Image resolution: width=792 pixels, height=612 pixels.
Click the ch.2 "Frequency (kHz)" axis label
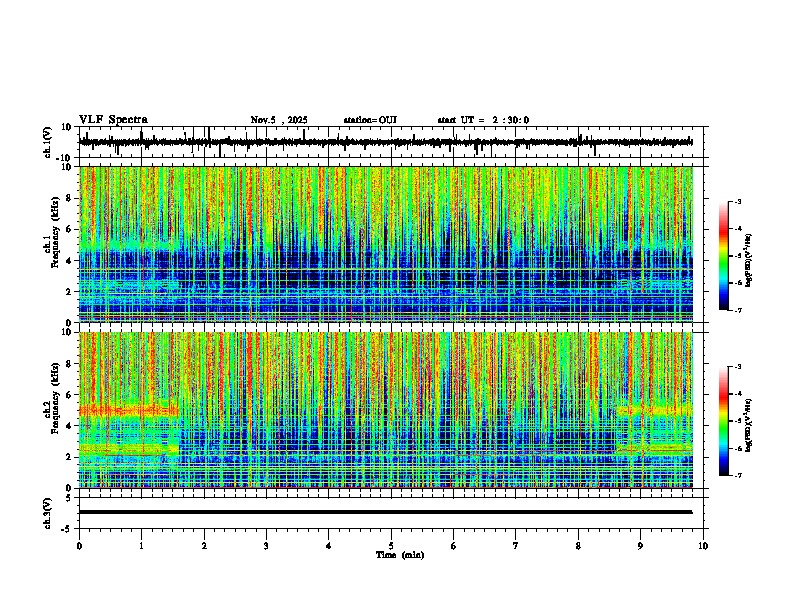pyautogui.click(x=55, y=397)
